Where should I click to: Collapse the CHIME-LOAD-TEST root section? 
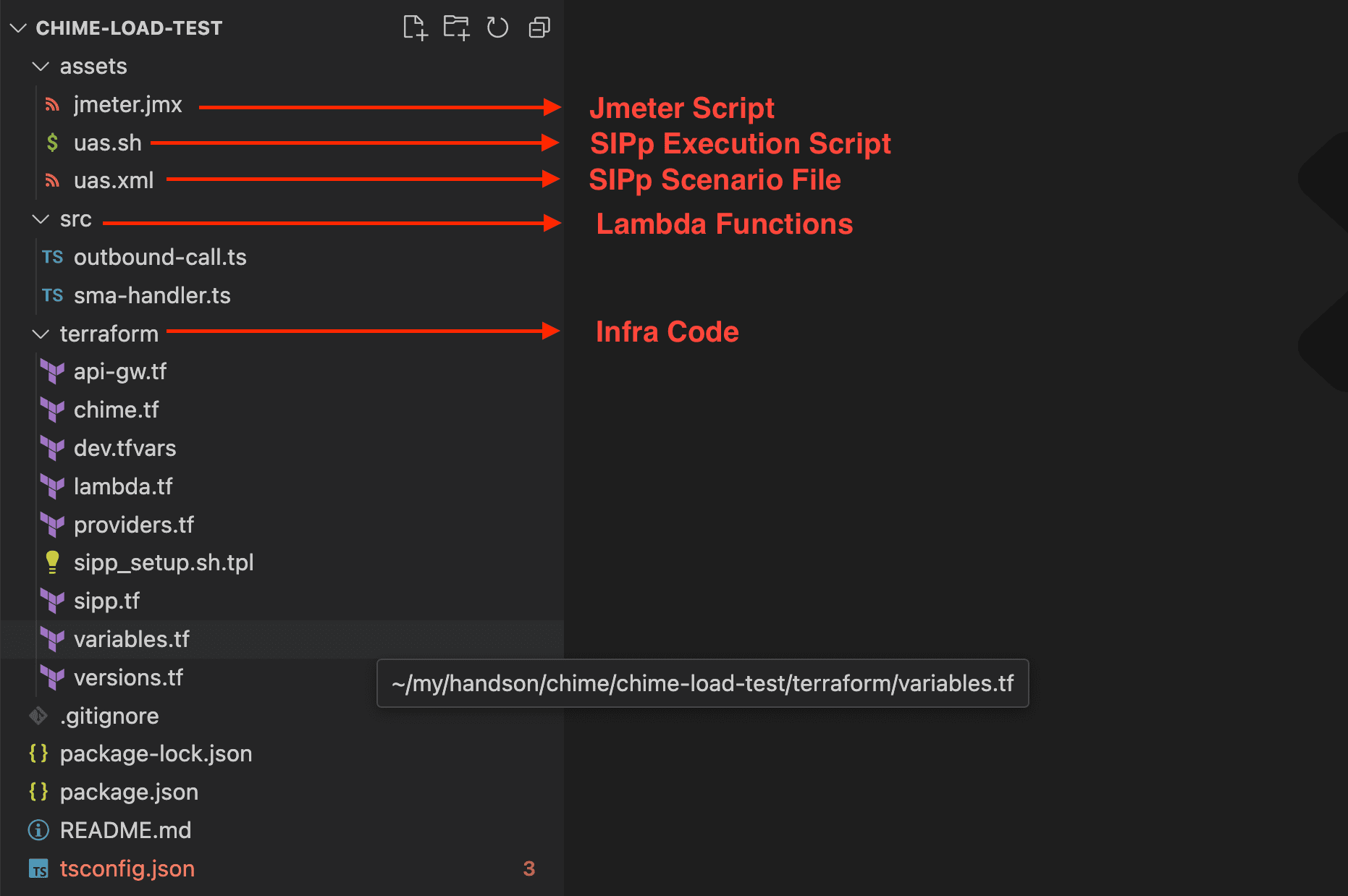click(x=18, y=28)
